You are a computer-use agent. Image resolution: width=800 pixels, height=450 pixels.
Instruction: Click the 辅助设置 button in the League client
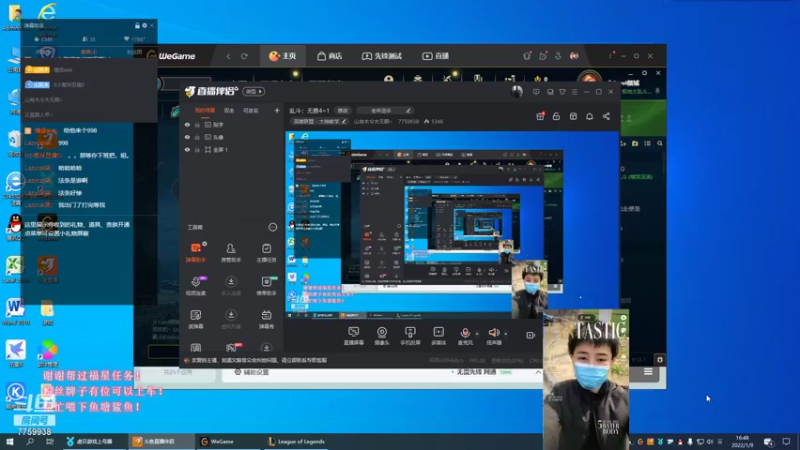point(251,372)
